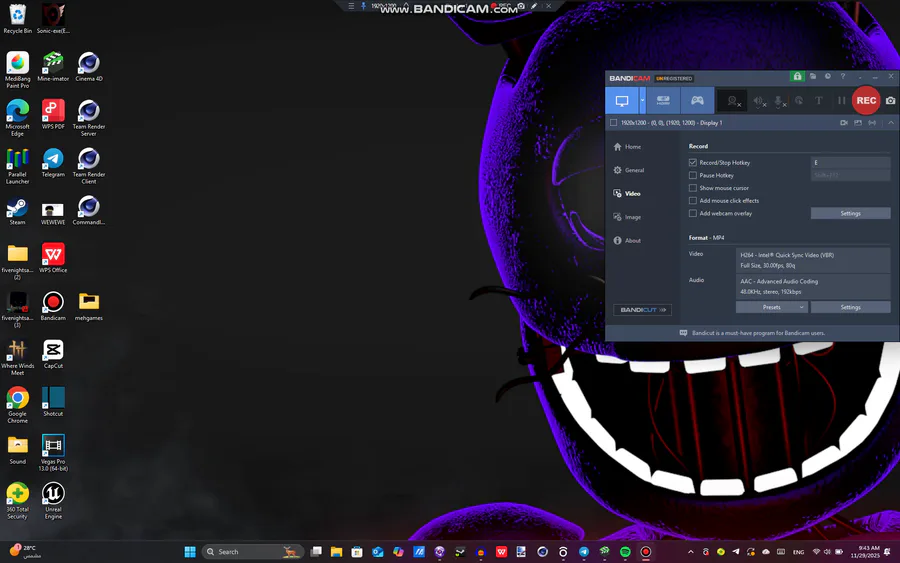Collapse Bandicam panel with up chevron
Viewport: 900px width, 563px height.
[891, 123]
